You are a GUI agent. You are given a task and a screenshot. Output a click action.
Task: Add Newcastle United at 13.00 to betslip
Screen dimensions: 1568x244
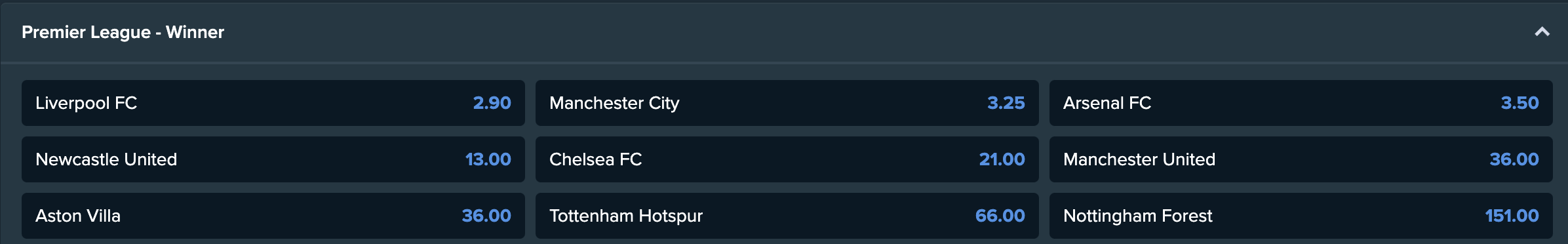coord(273,159)
